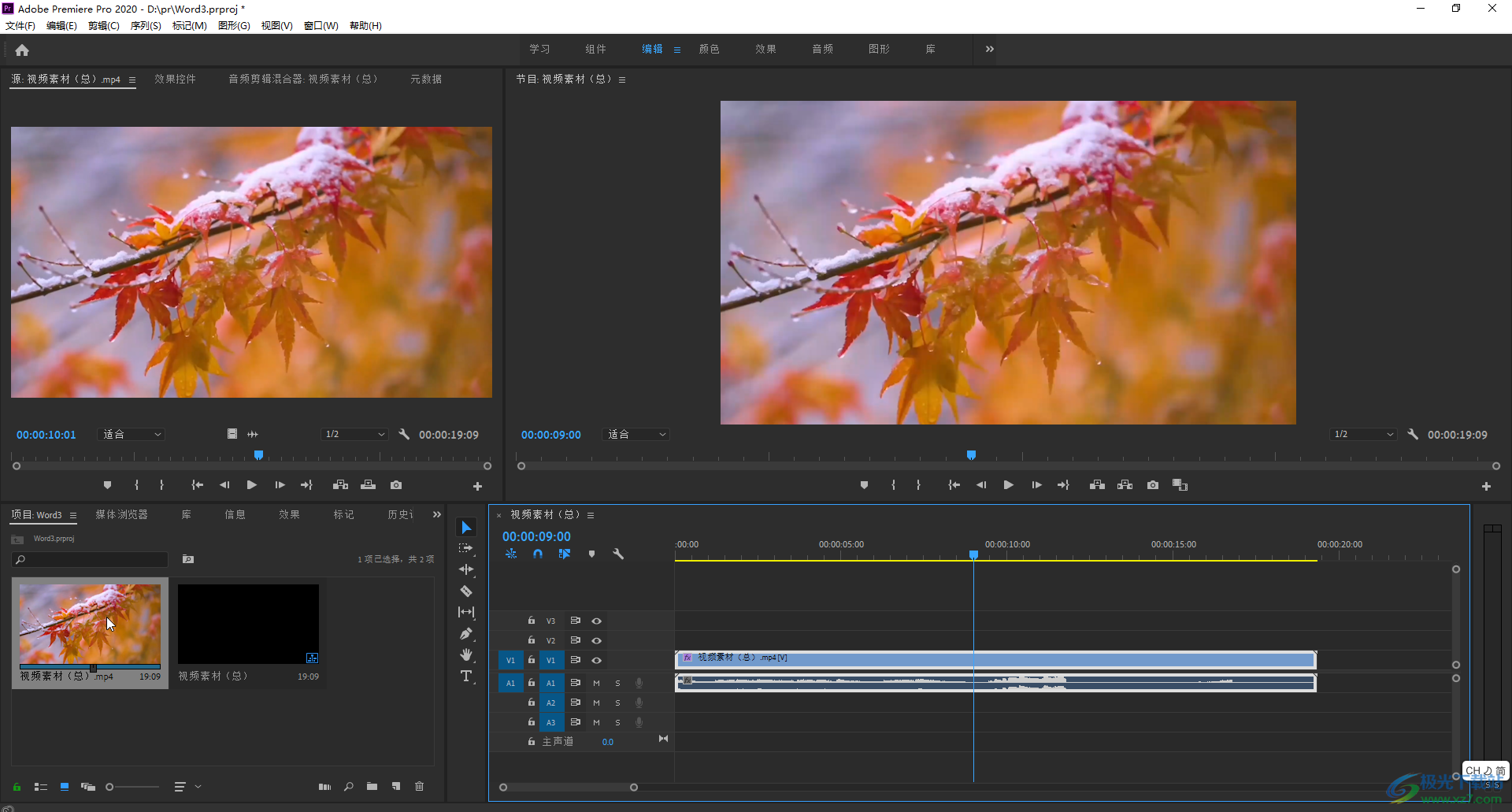Screen dimensions: 1512x812
Task: Switch to 媒体浏览器 tab
Action: tap(121, 514)
